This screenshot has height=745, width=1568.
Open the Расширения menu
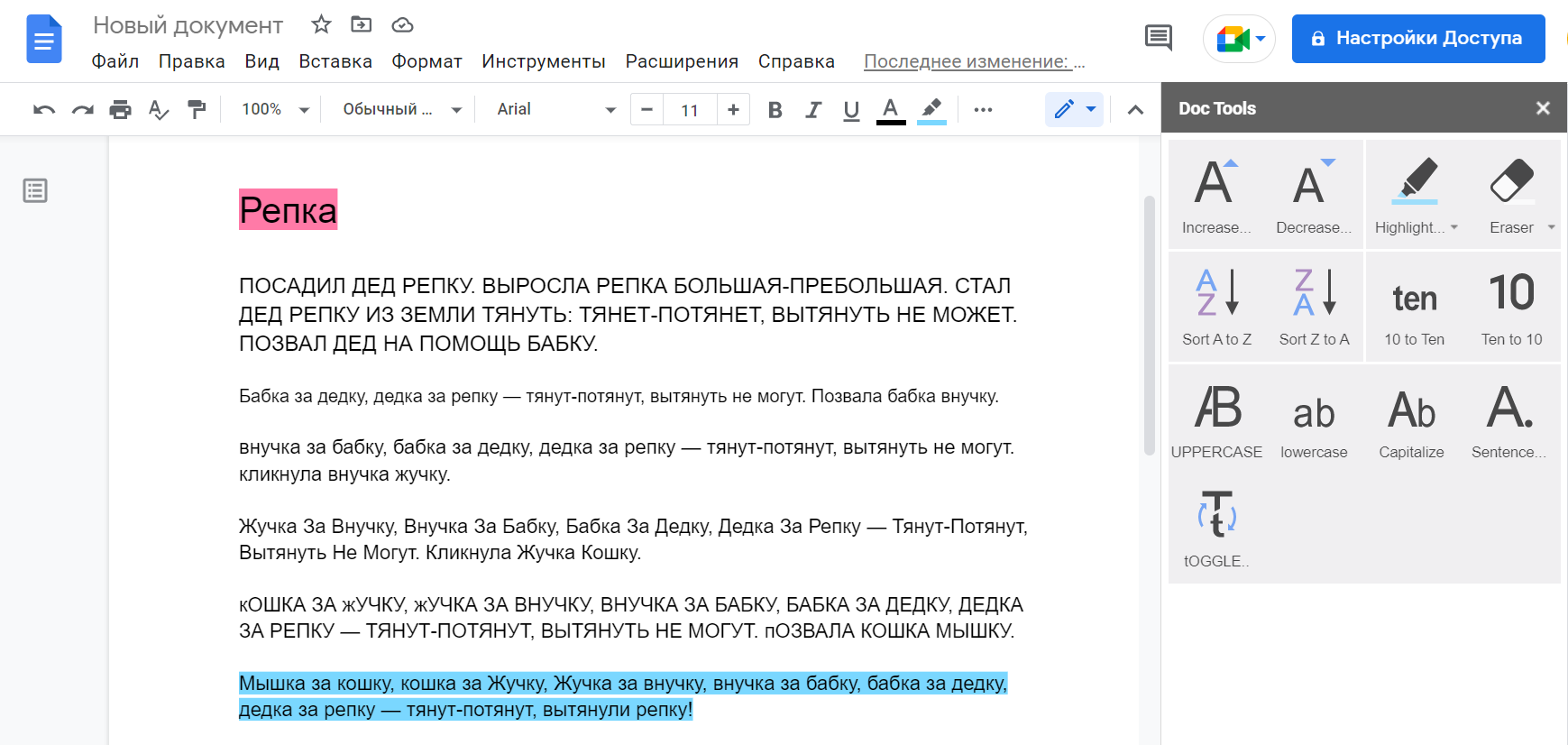(x=682, y=61)
